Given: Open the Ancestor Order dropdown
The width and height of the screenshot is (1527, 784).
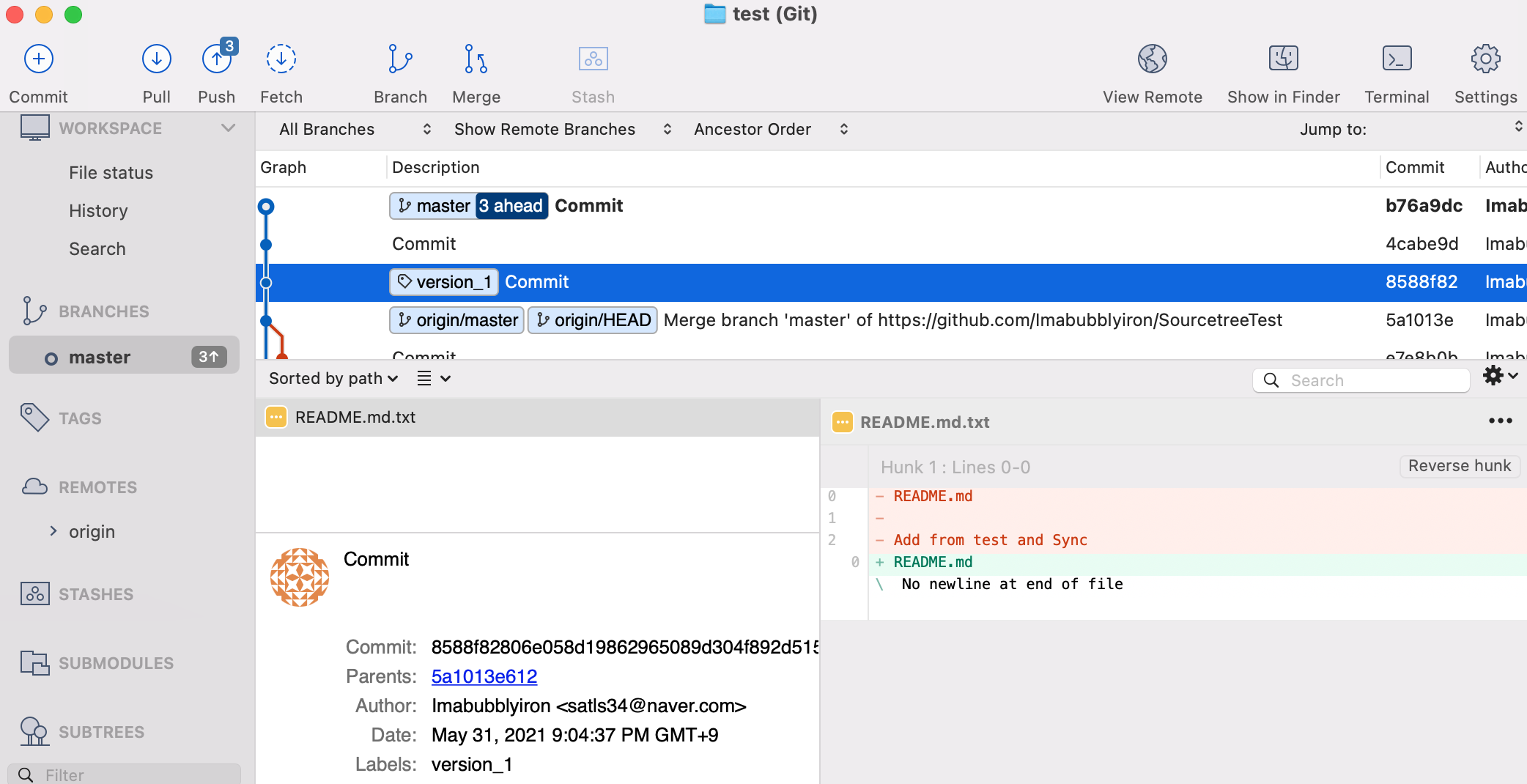Looking at the screenshot, I should point(771,129).
